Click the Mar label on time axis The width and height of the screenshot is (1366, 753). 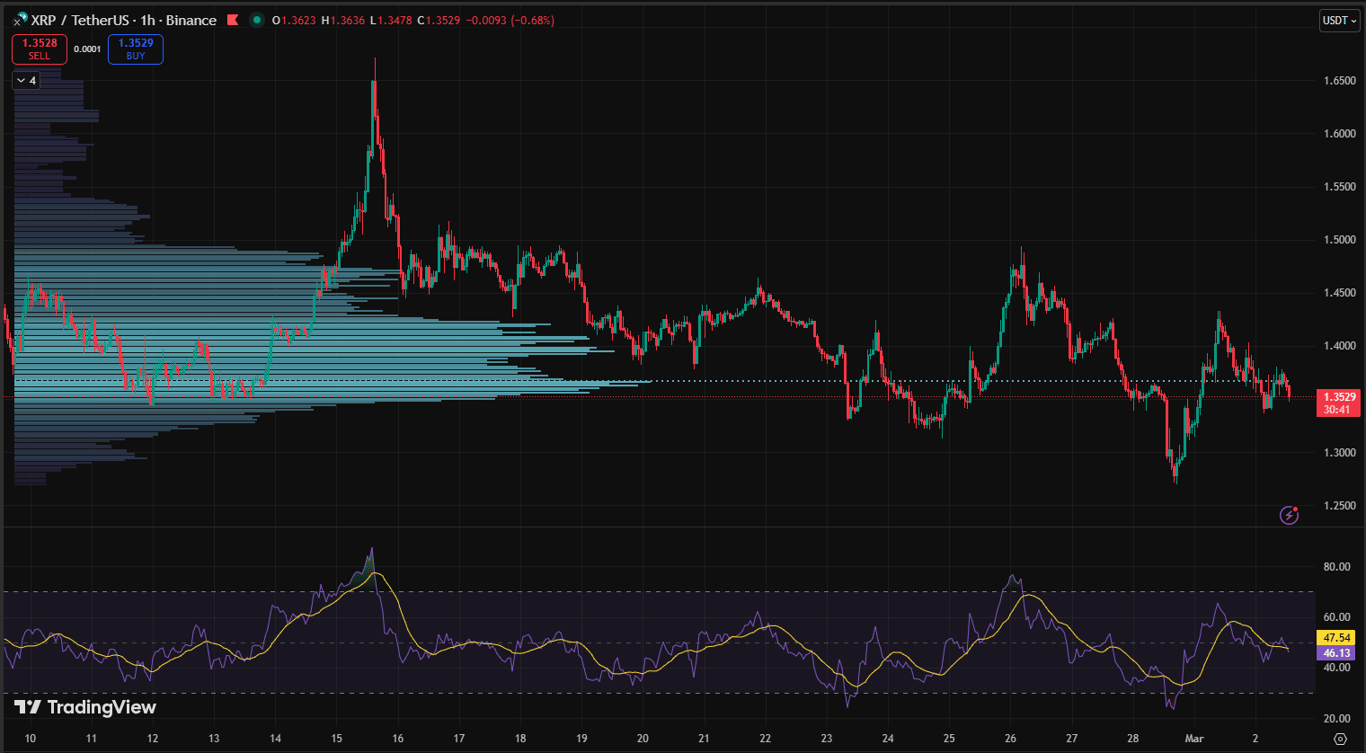[x=1194, y=739]
